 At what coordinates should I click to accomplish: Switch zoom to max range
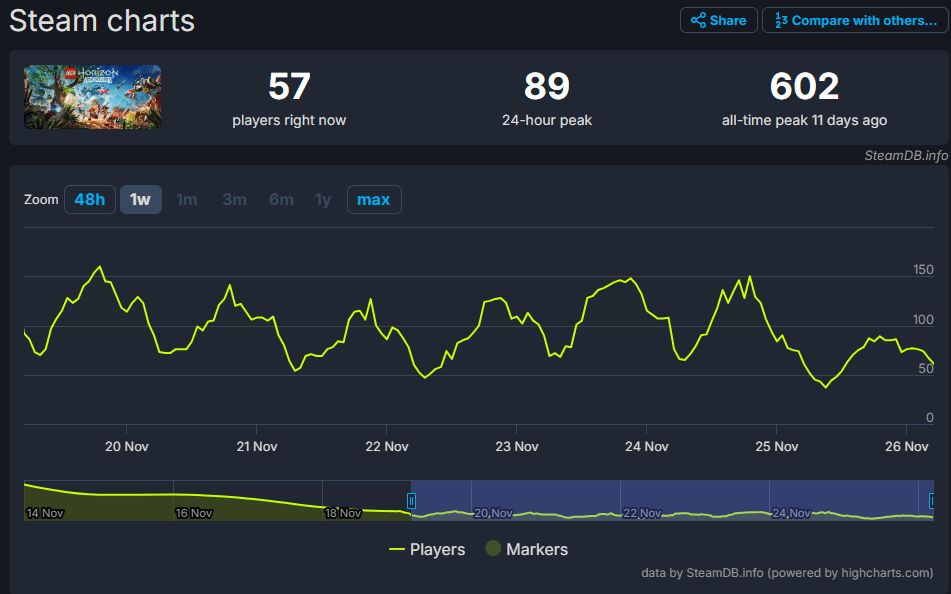tap(374, 199)
